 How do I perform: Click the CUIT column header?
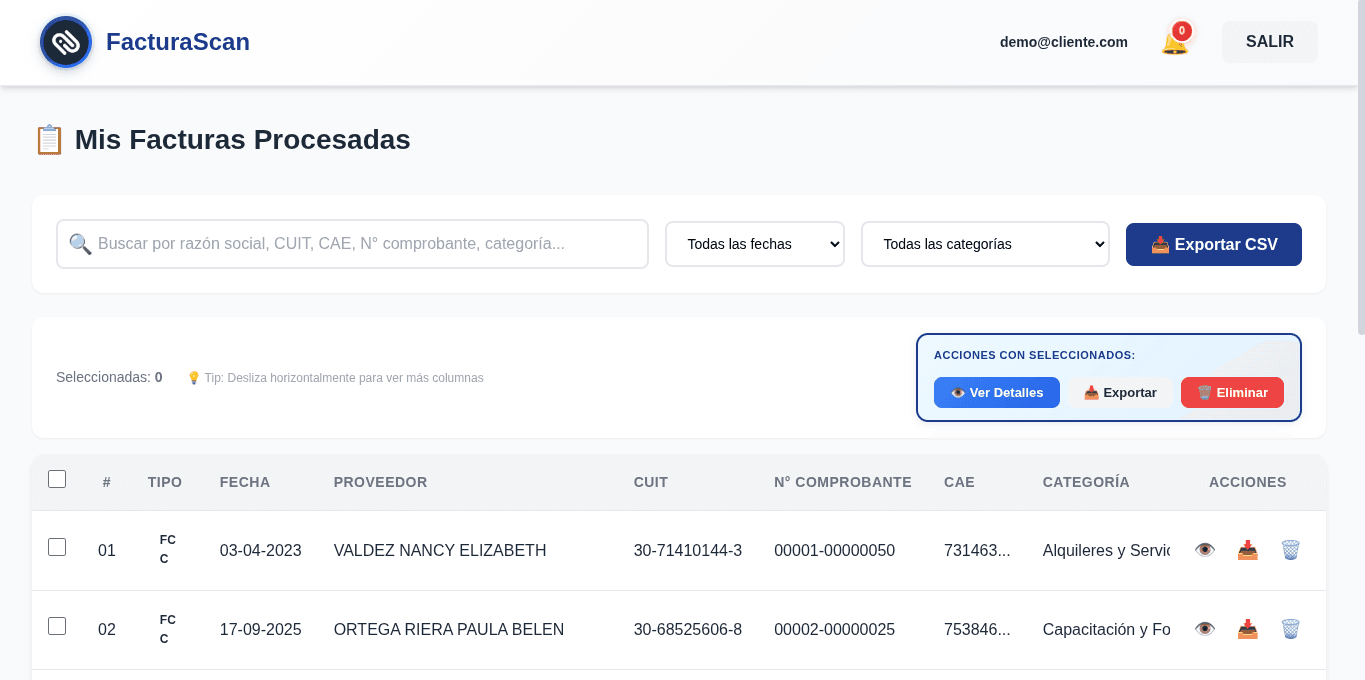(x=651, y=482)
